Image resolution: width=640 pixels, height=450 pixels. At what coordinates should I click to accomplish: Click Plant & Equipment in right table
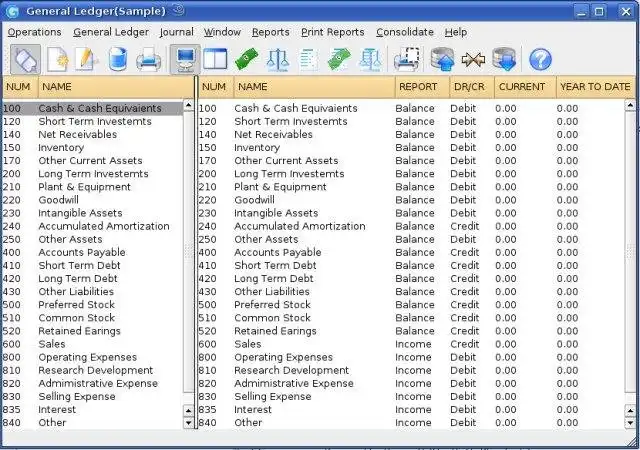coord(280,187)
